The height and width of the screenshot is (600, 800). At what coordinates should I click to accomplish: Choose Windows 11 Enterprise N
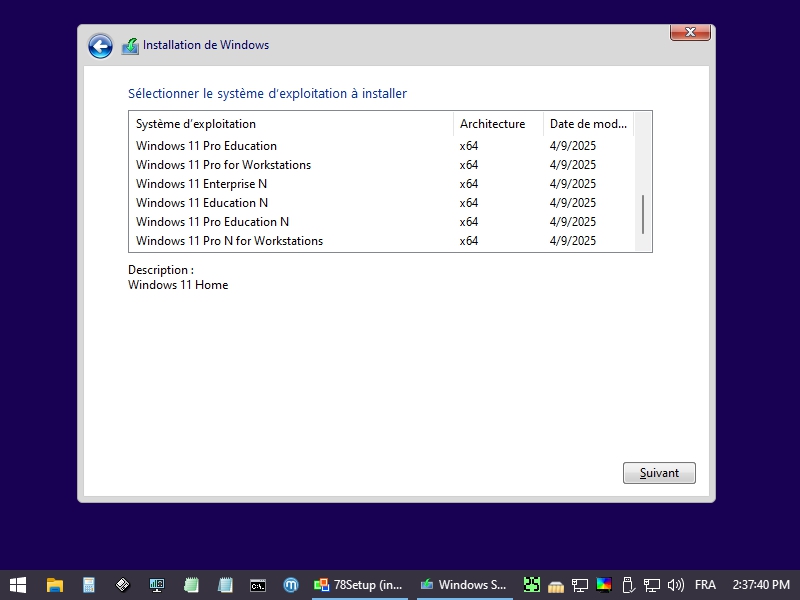(201, 184)
